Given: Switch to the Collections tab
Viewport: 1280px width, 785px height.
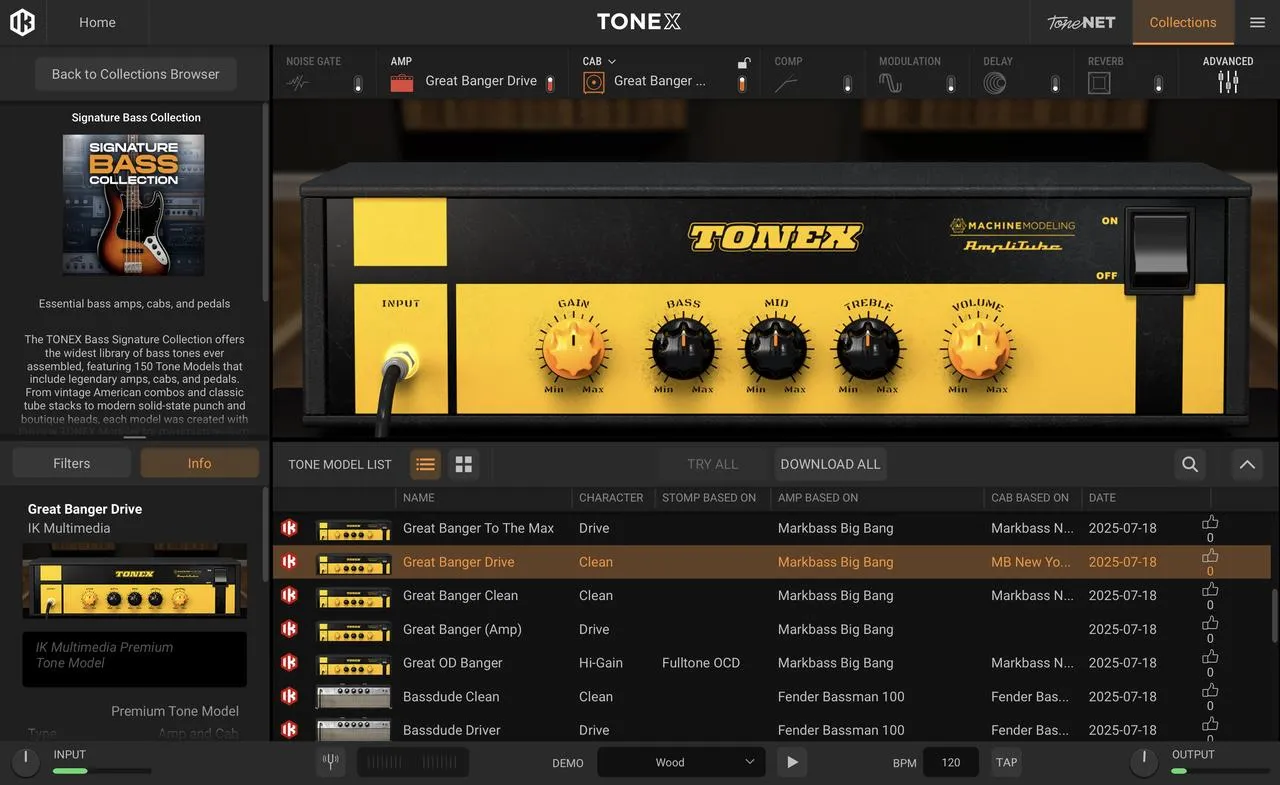Looking at the screenshot, I should coord(1183,22).
